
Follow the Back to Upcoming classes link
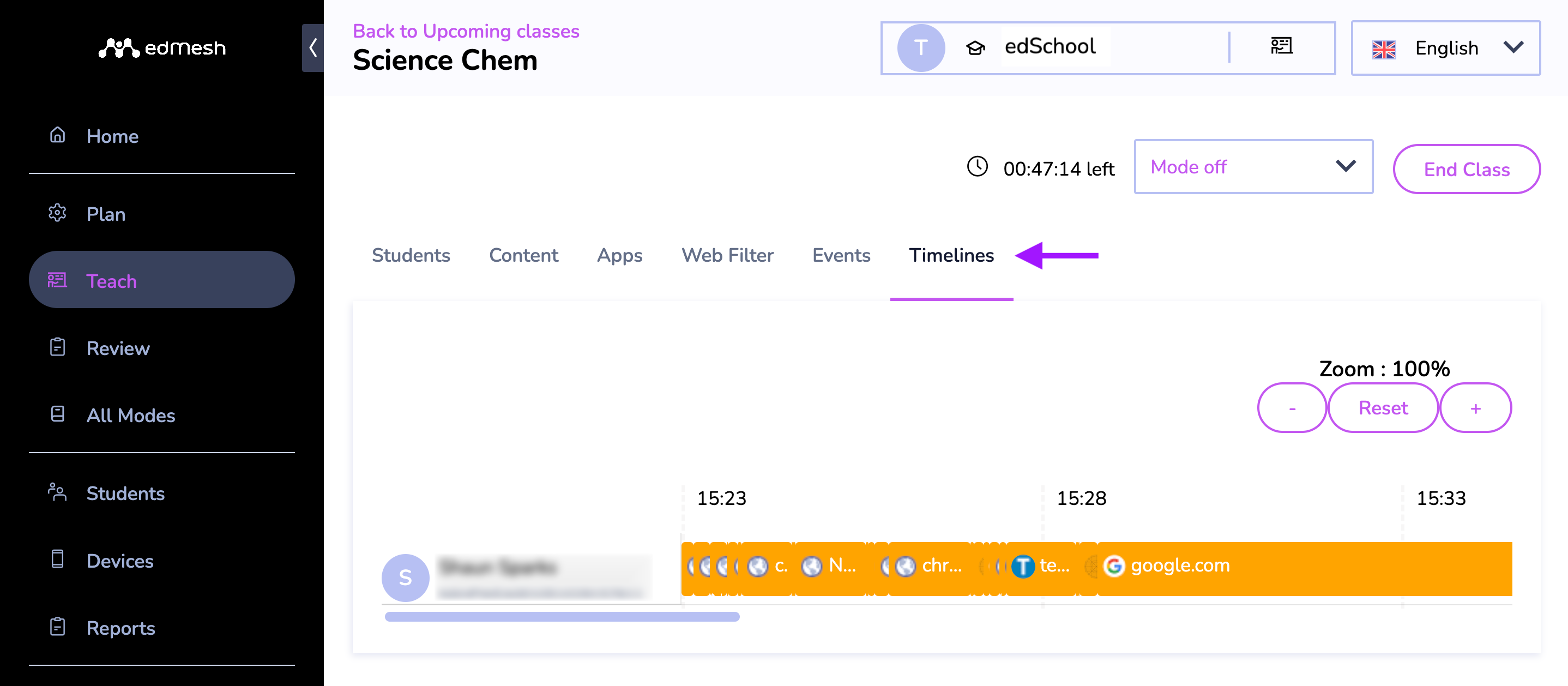466,31
